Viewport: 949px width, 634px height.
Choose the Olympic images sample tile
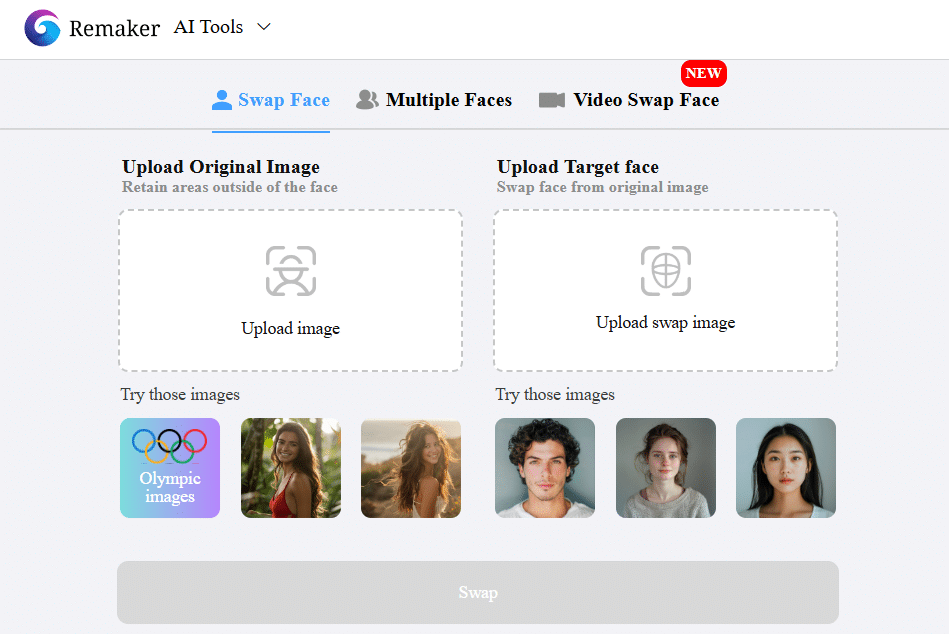tap(170, 468)
